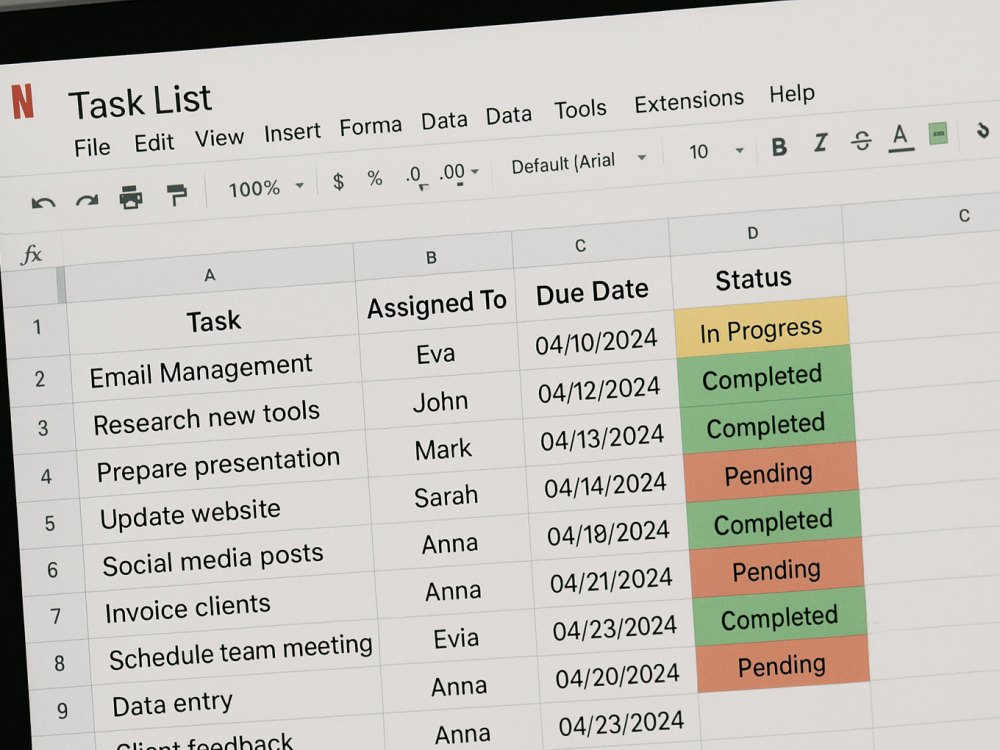
Task: Select the 04/10/2024 due date cell
Action: click(x=596, y=342)
